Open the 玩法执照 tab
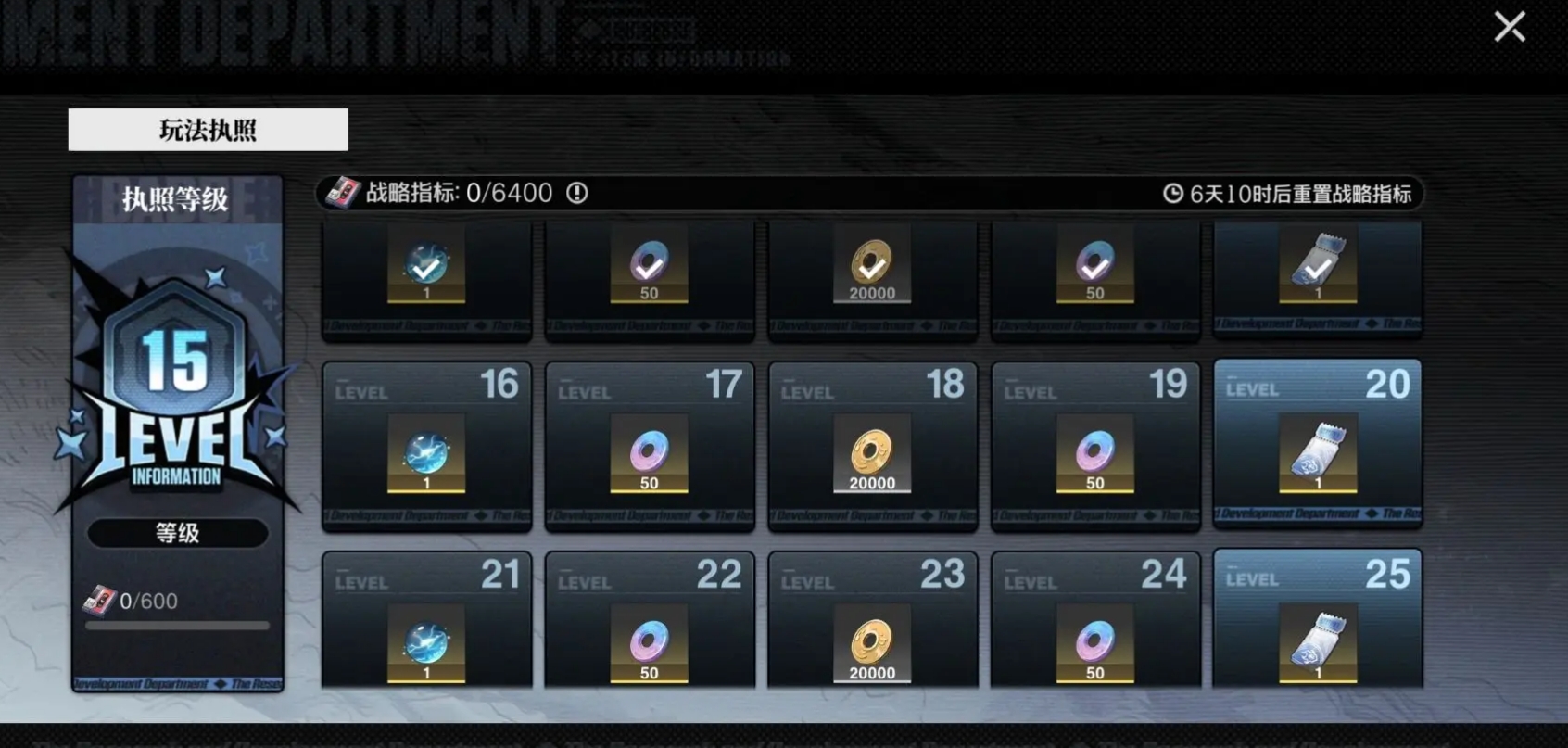The width and height of the screenshot is (1568, 748). 209,130
